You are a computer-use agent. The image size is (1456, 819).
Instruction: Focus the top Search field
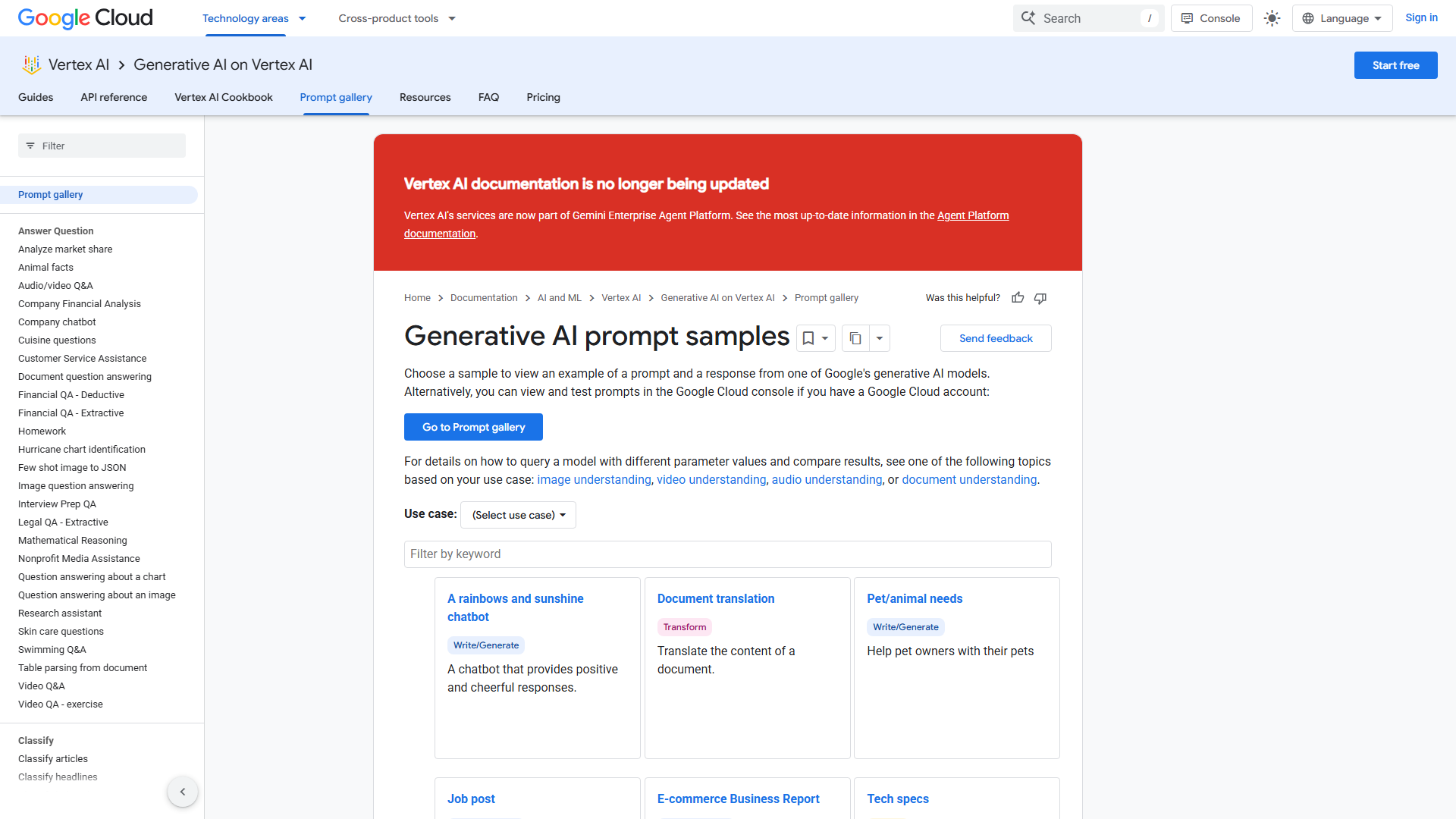click(x=1088, y=18)
